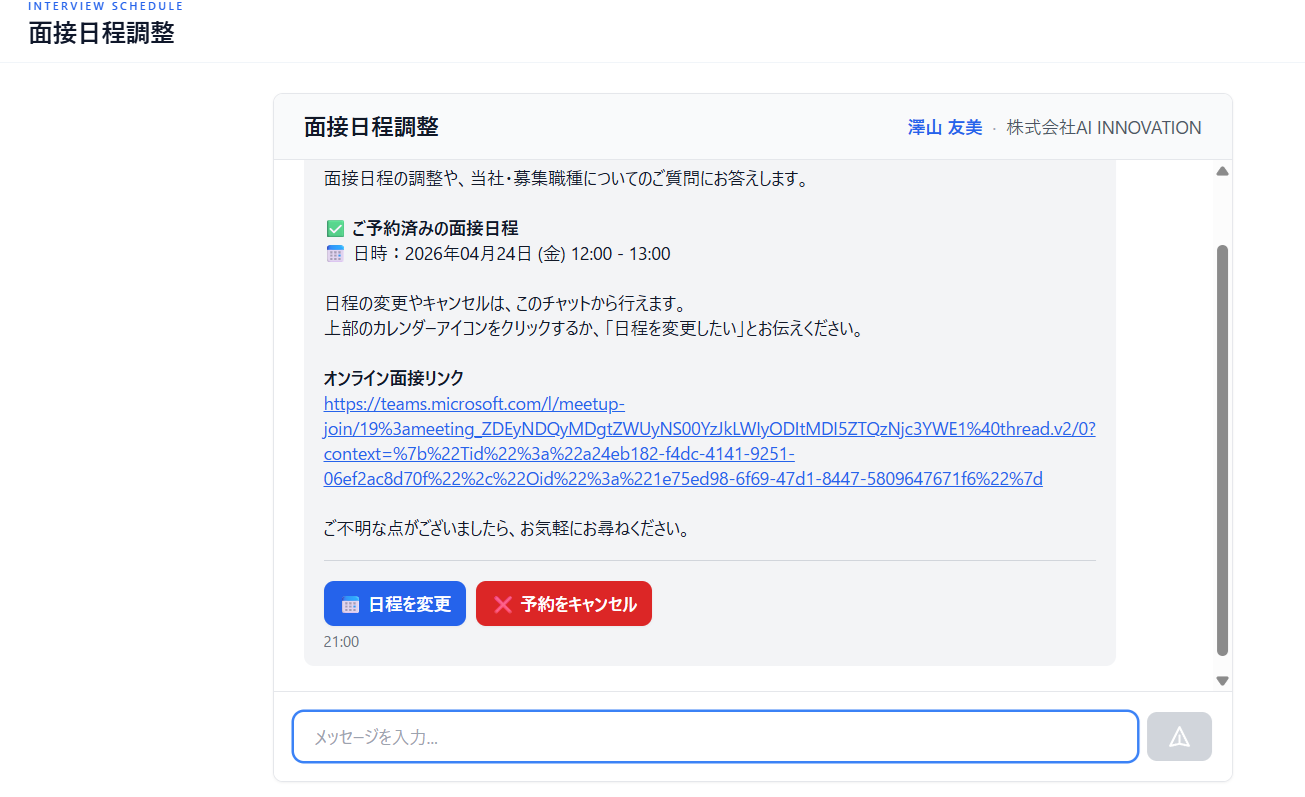
Task: Click the green checkmark icon beside ご予約済みの面接日程
Action: click(335, 229)
